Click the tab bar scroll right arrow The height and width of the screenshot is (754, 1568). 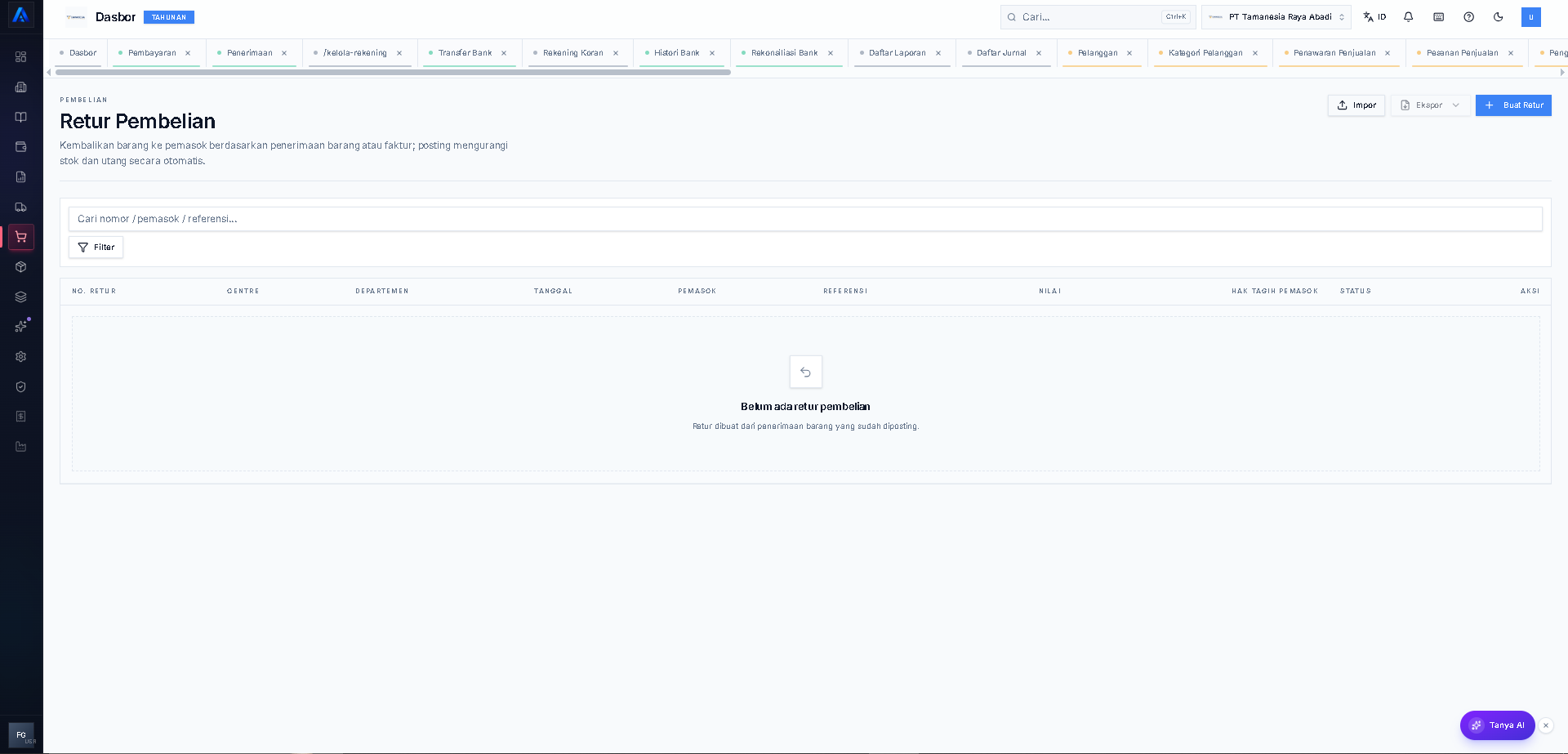(1562, 72)
